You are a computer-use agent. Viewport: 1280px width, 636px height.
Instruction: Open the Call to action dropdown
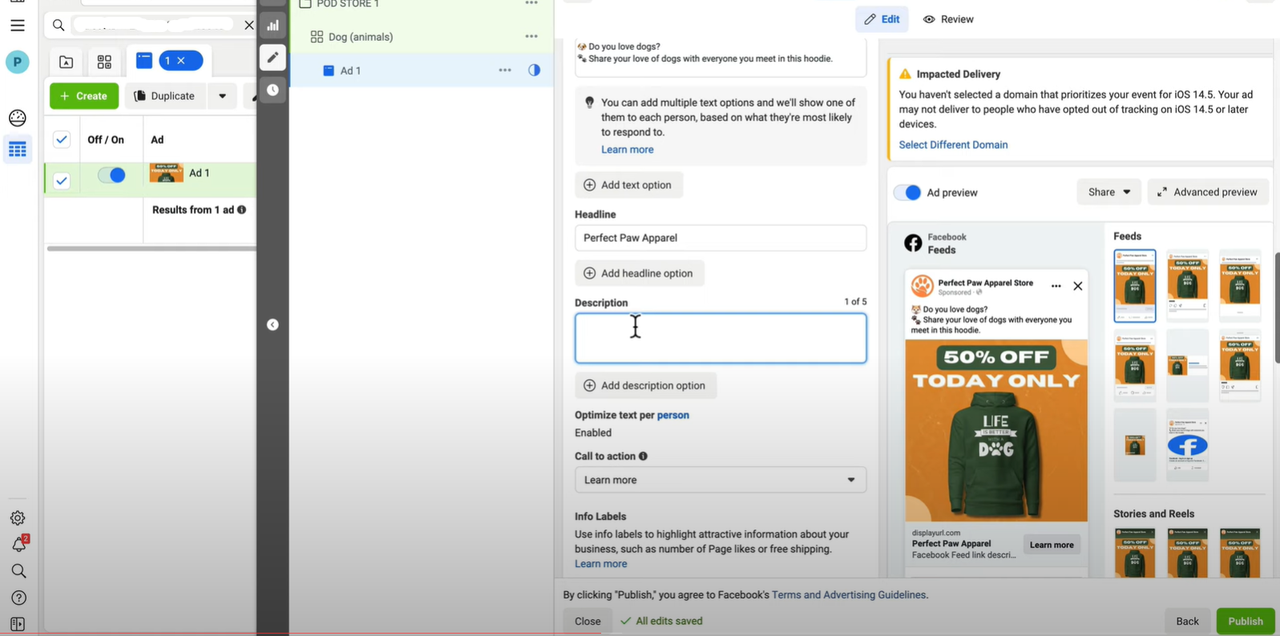point(720,480)
